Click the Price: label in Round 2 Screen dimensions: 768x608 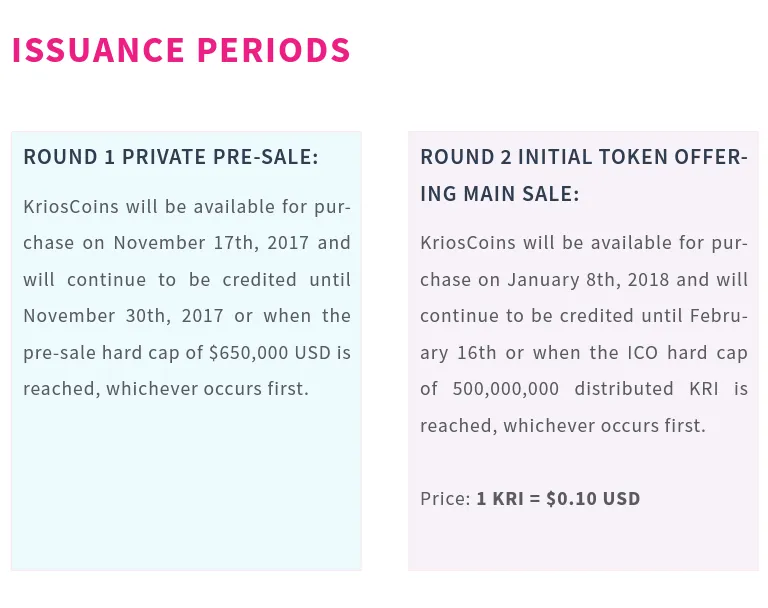coord(445,499)
